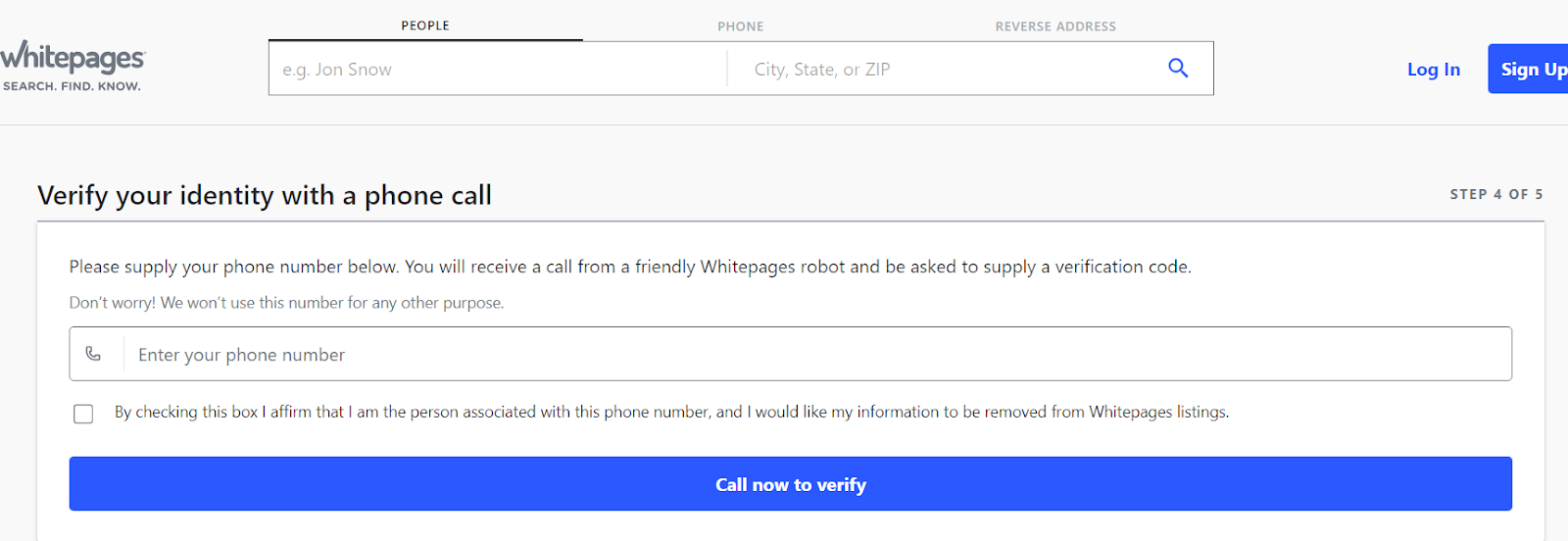This screenshot has width=1568, height=541.
Task: Click the Call now to verify button
Action: pos(791,484)
